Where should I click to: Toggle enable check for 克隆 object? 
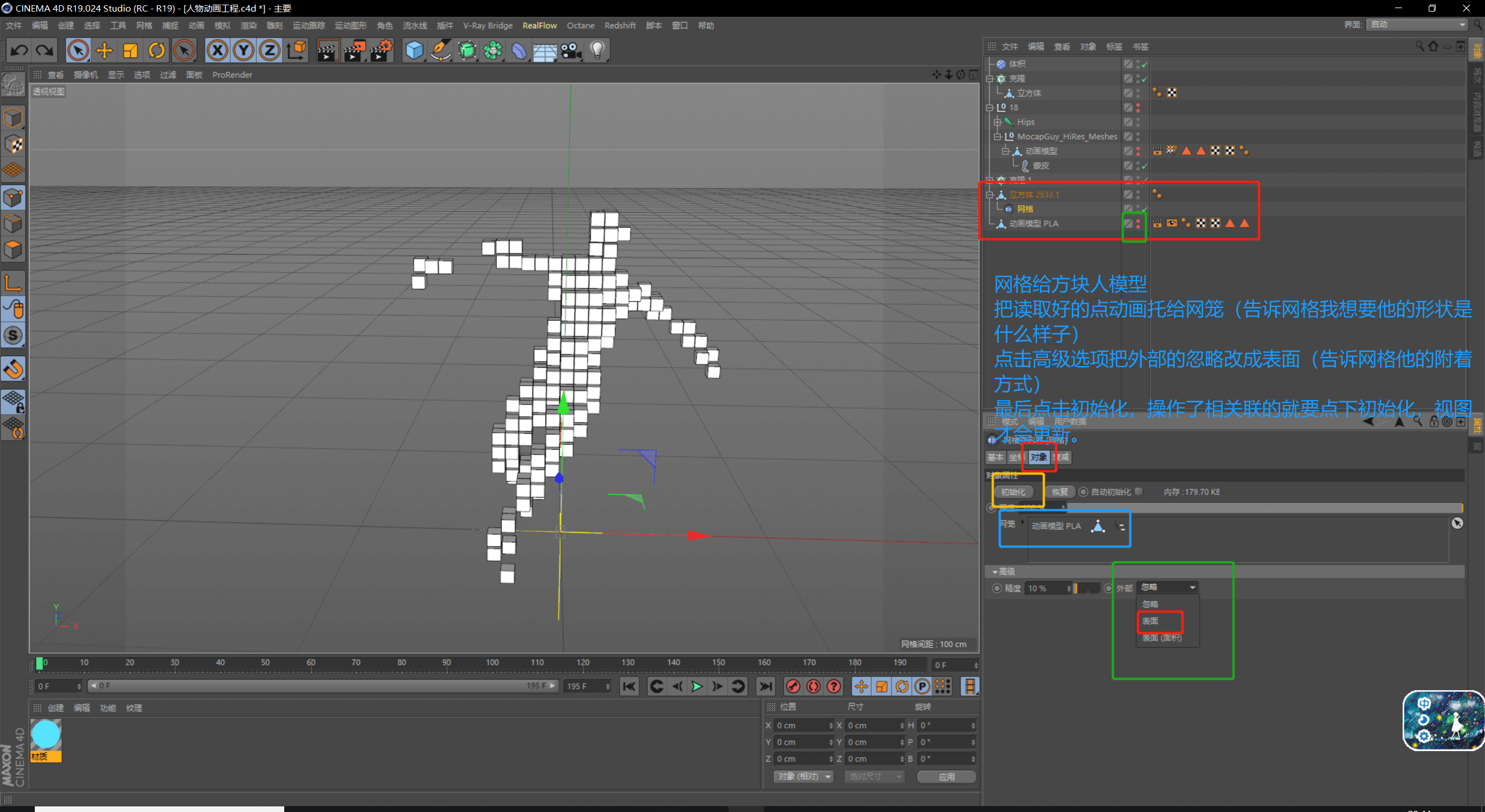[x=1144, y=79]
